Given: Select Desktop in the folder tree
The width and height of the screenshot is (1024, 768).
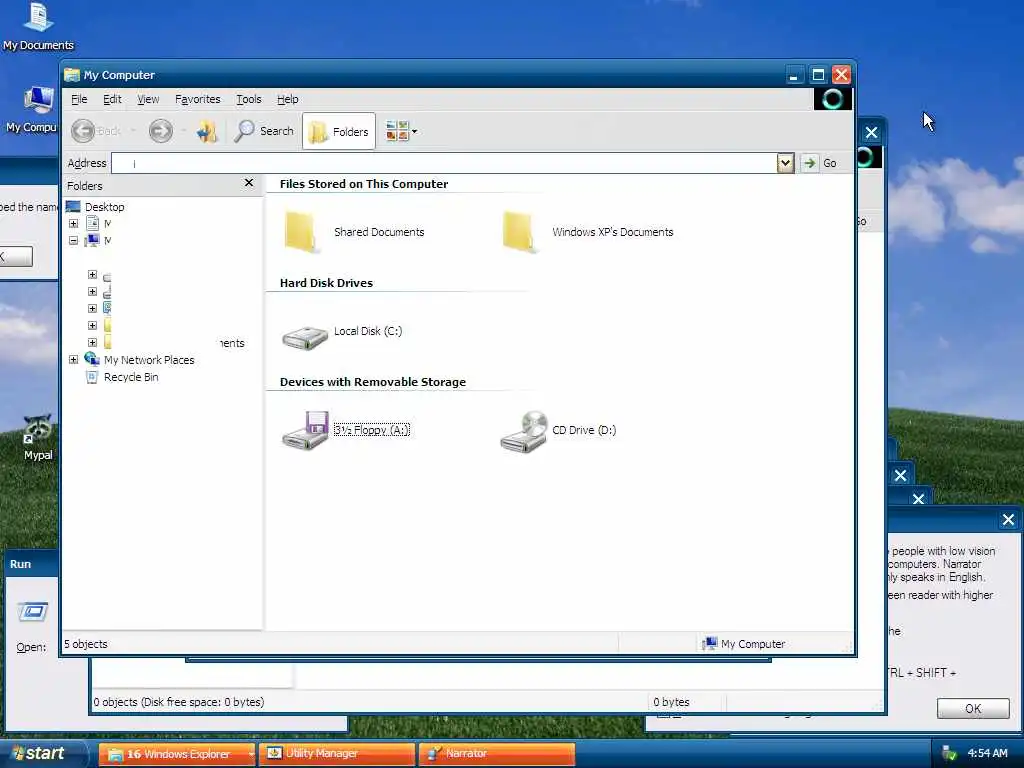Looking at the screenshot, I should pyautogui.click(x=104, y=207).
